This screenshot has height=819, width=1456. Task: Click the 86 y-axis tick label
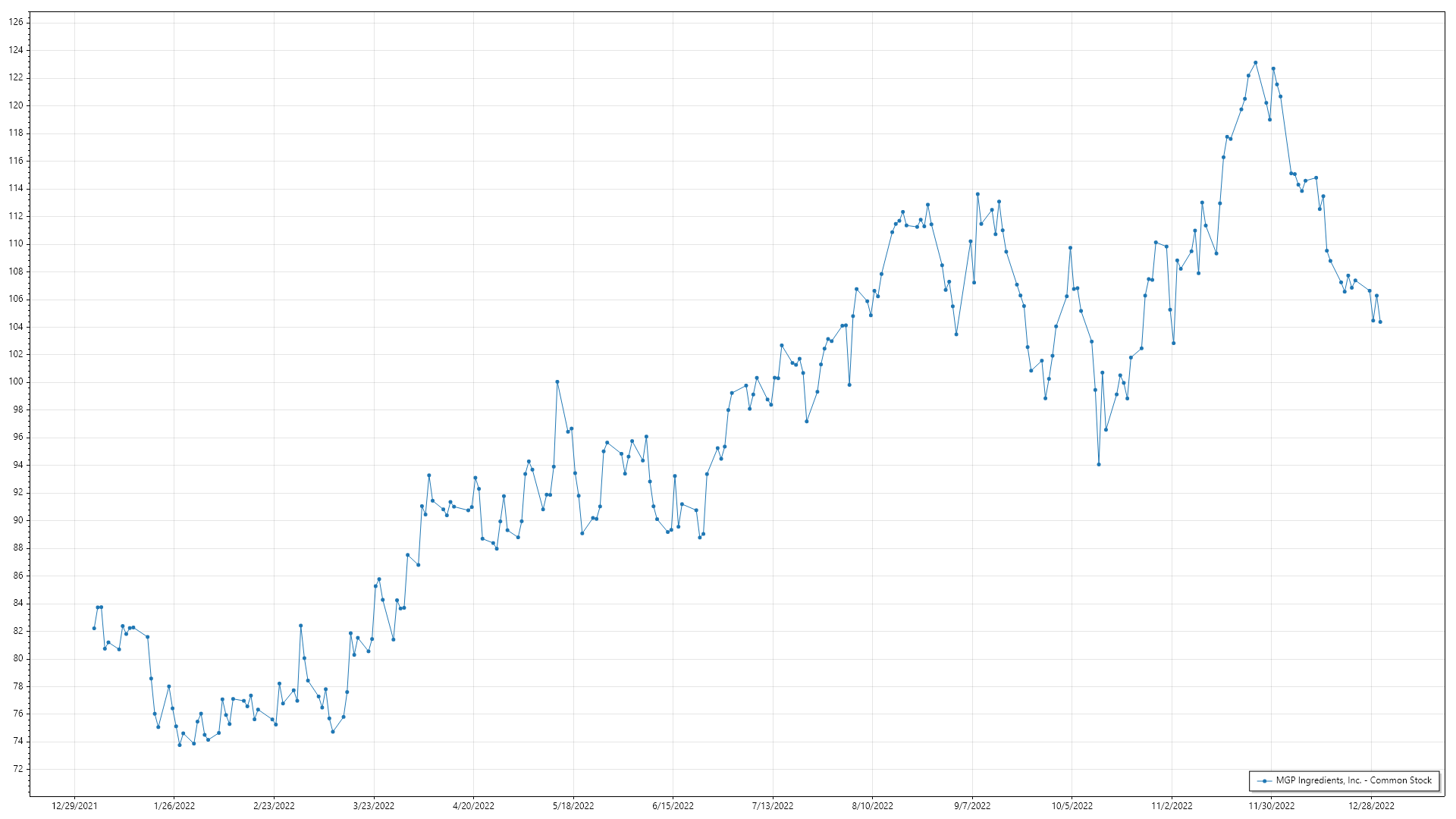point(18,576)
